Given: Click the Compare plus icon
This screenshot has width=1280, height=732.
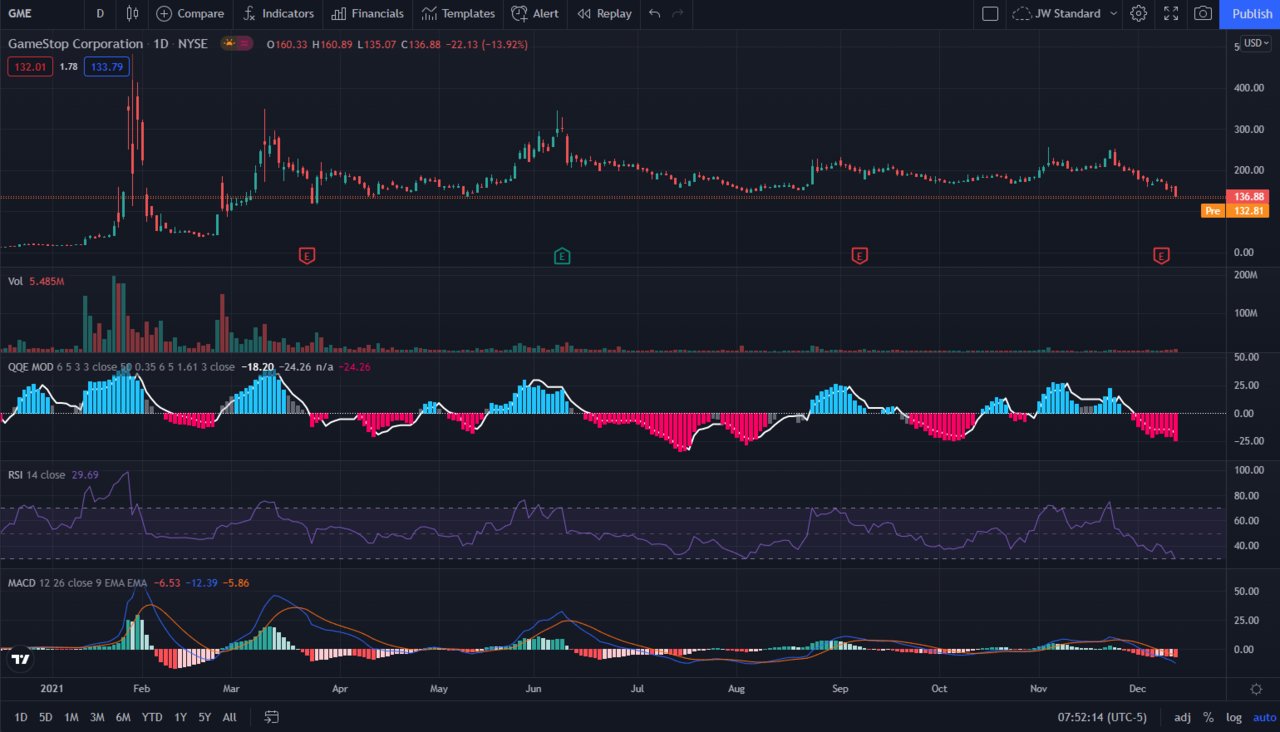Looking at the screenshot, I should point(164,14).
